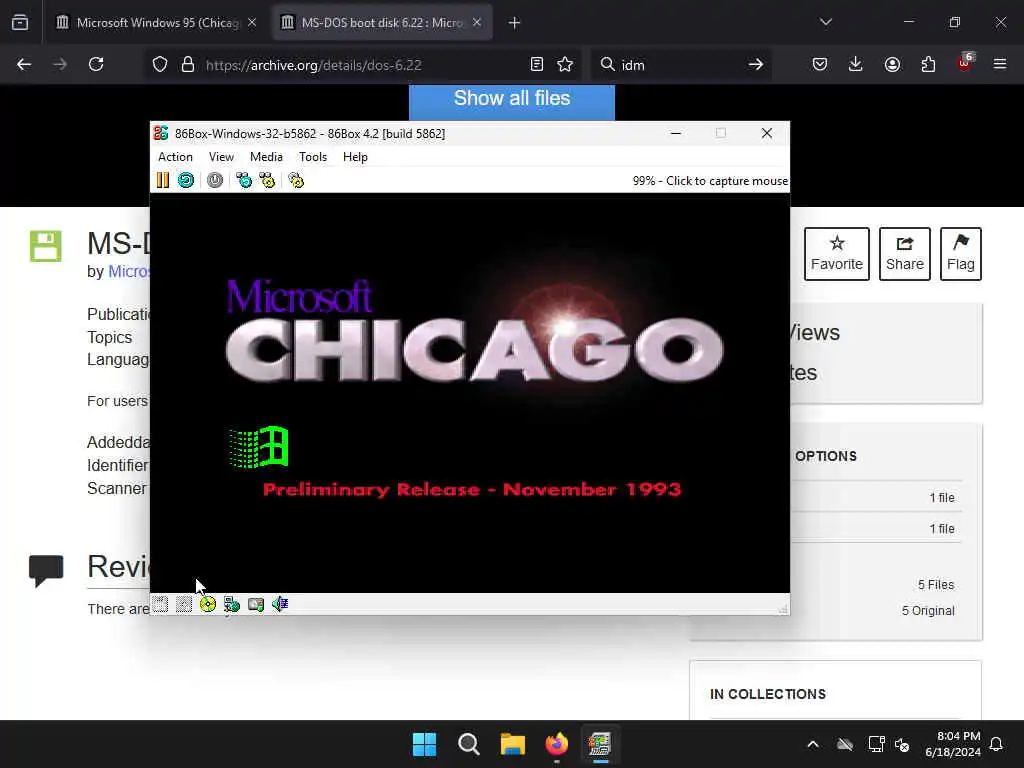Image resolution: width=1024 pixels, height=768 pixels.
Task: Close the Microsoft Windows 95 tab
Action: [x=252, y=23]
